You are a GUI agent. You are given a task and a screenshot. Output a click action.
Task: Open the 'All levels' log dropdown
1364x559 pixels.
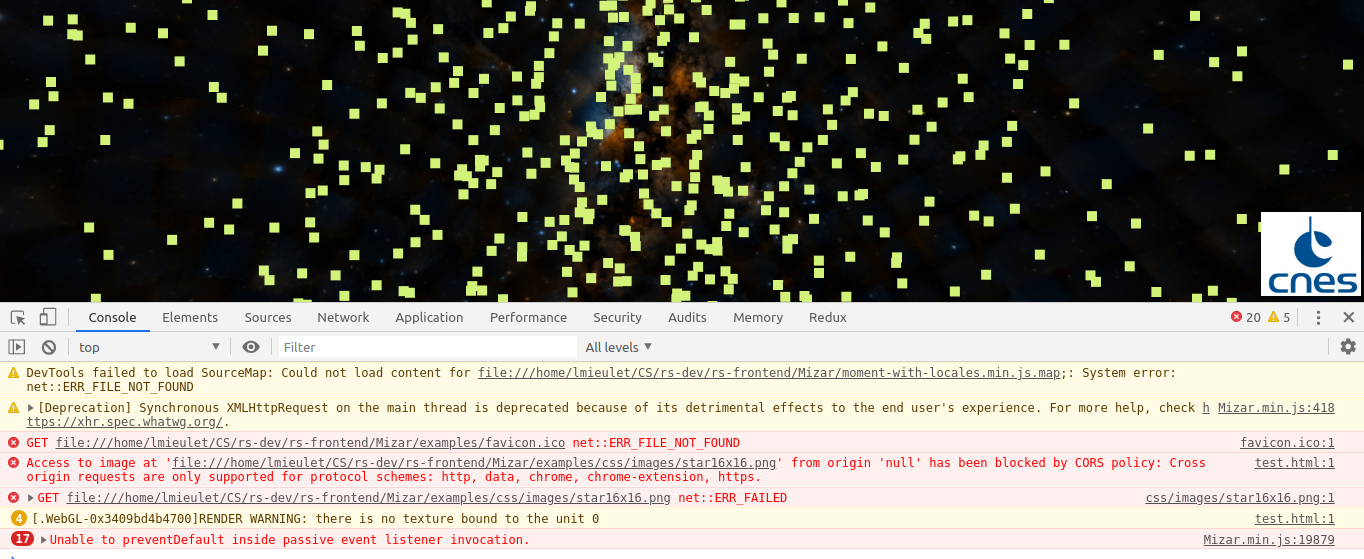pos(619,347)
